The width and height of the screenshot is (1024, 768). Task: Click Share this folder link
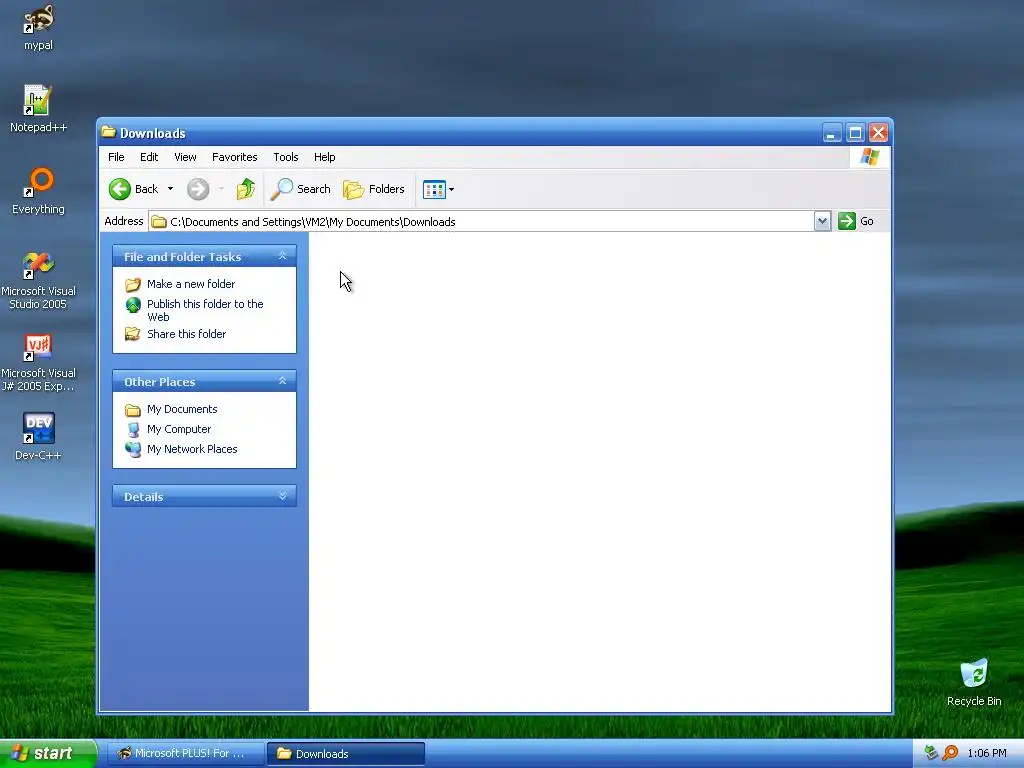[x=186, y=334]
